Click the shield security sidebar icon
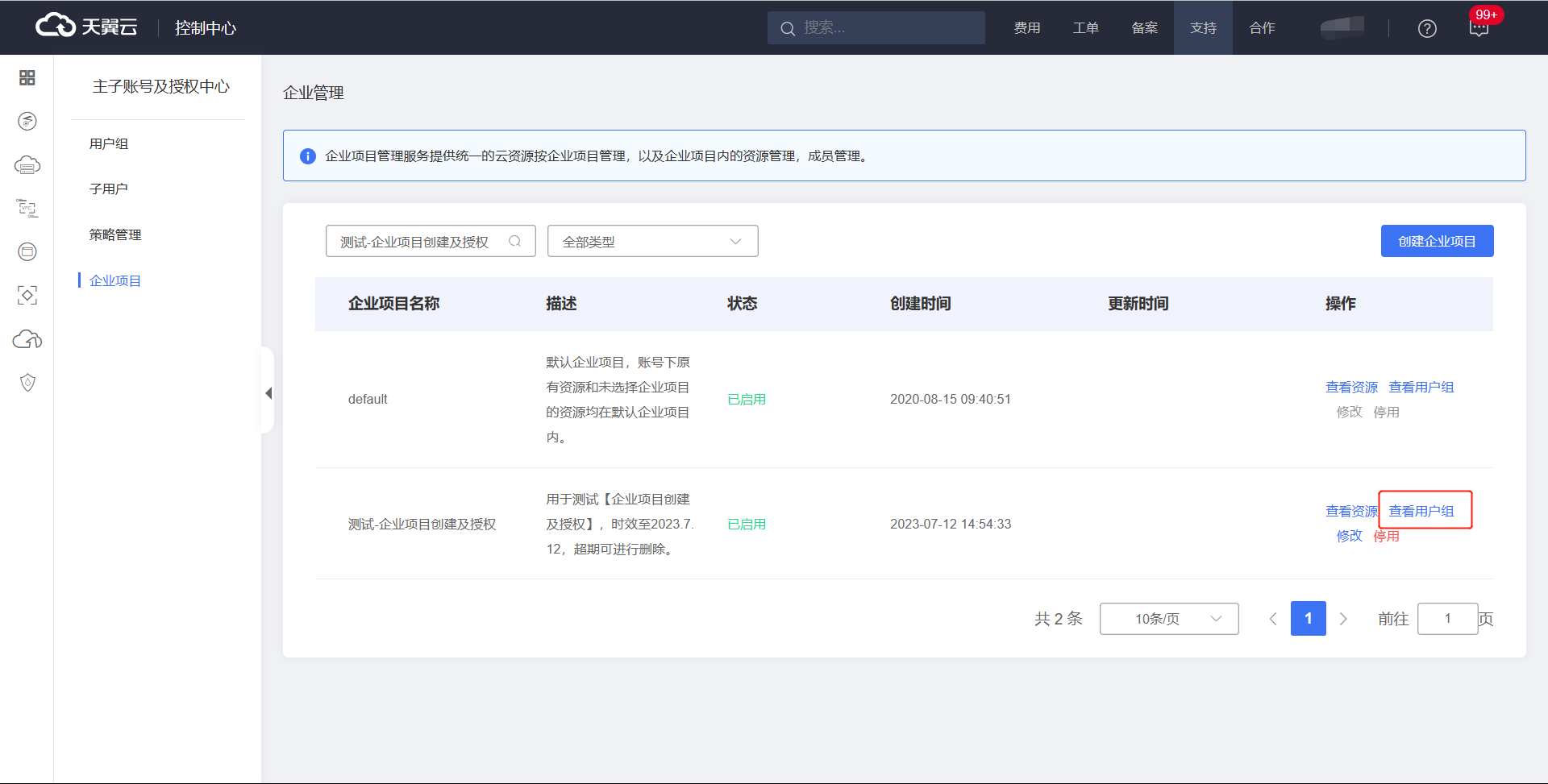Screen dimensions: 1548x784 (x=27, y=382)
